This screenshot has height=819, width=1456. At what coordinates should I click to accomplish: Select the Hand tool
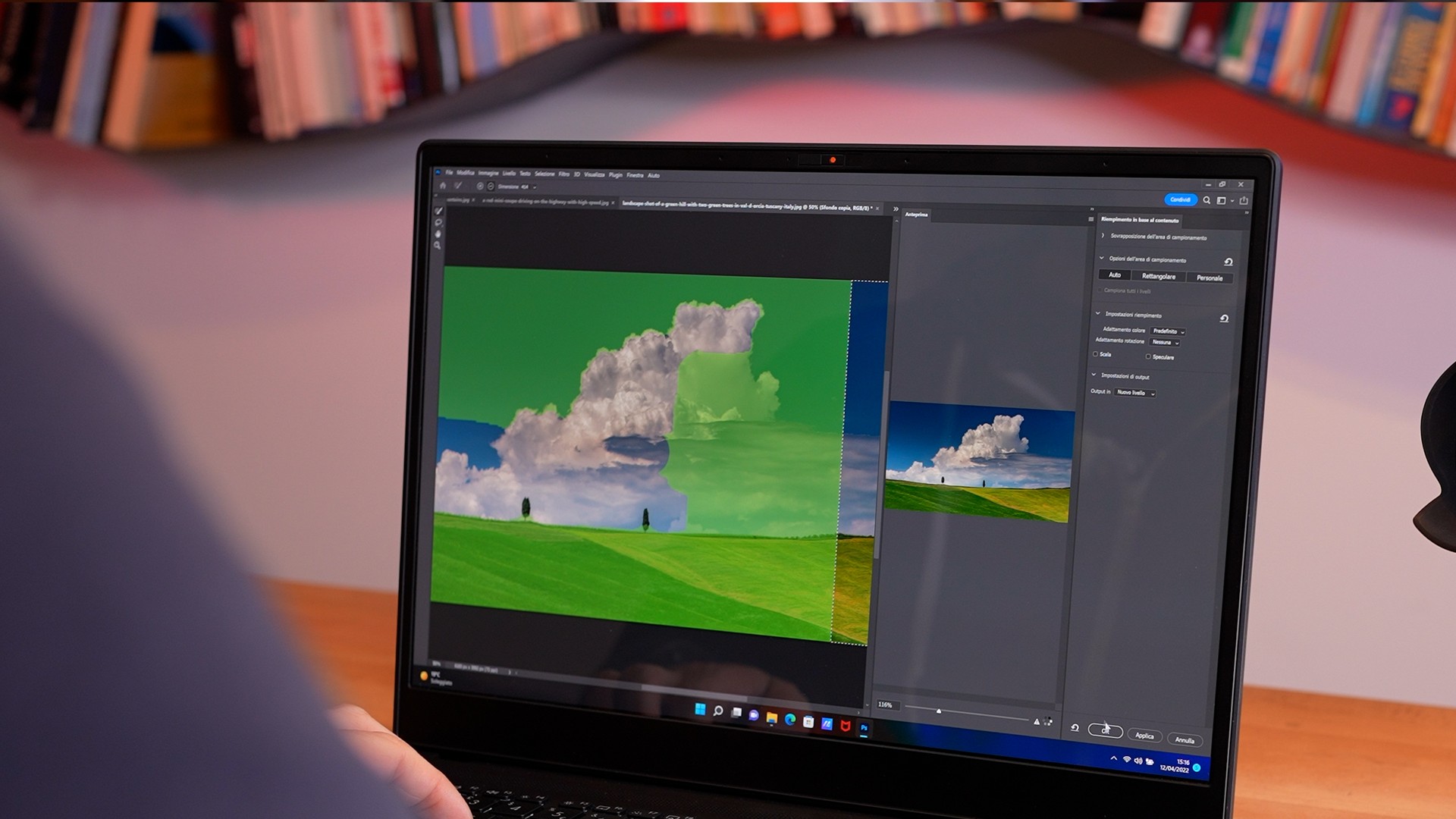pos(438,234)
